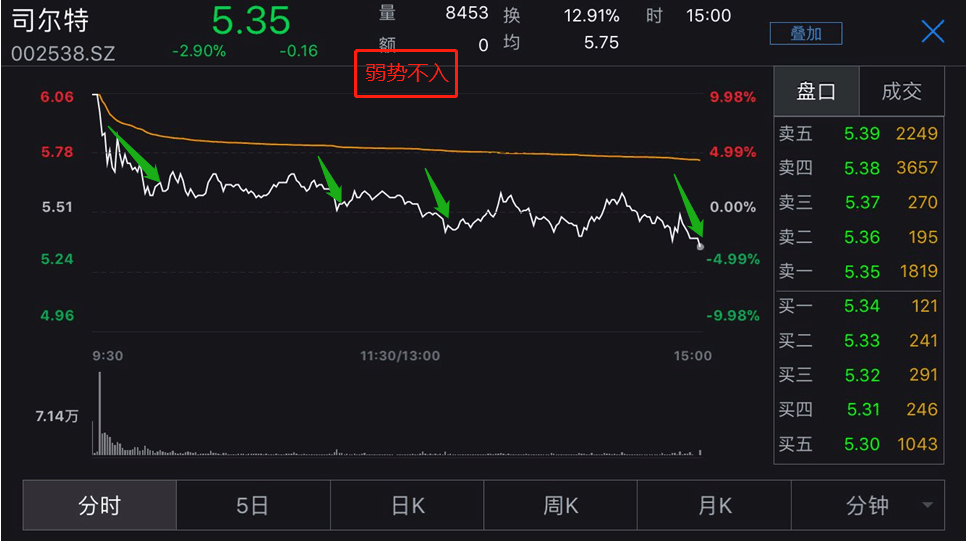The width and height of the screenshot is (969, 541).
Task: Click the time value 15:00 in header
Action: point(708,15)
